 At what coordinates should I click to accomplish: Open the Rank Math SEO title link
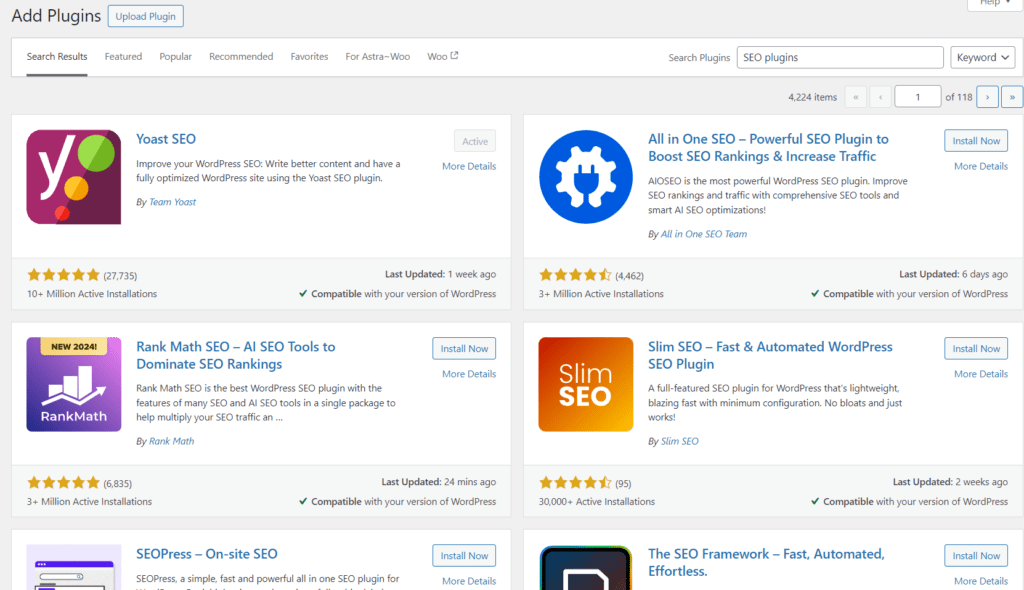click(236, 355)
